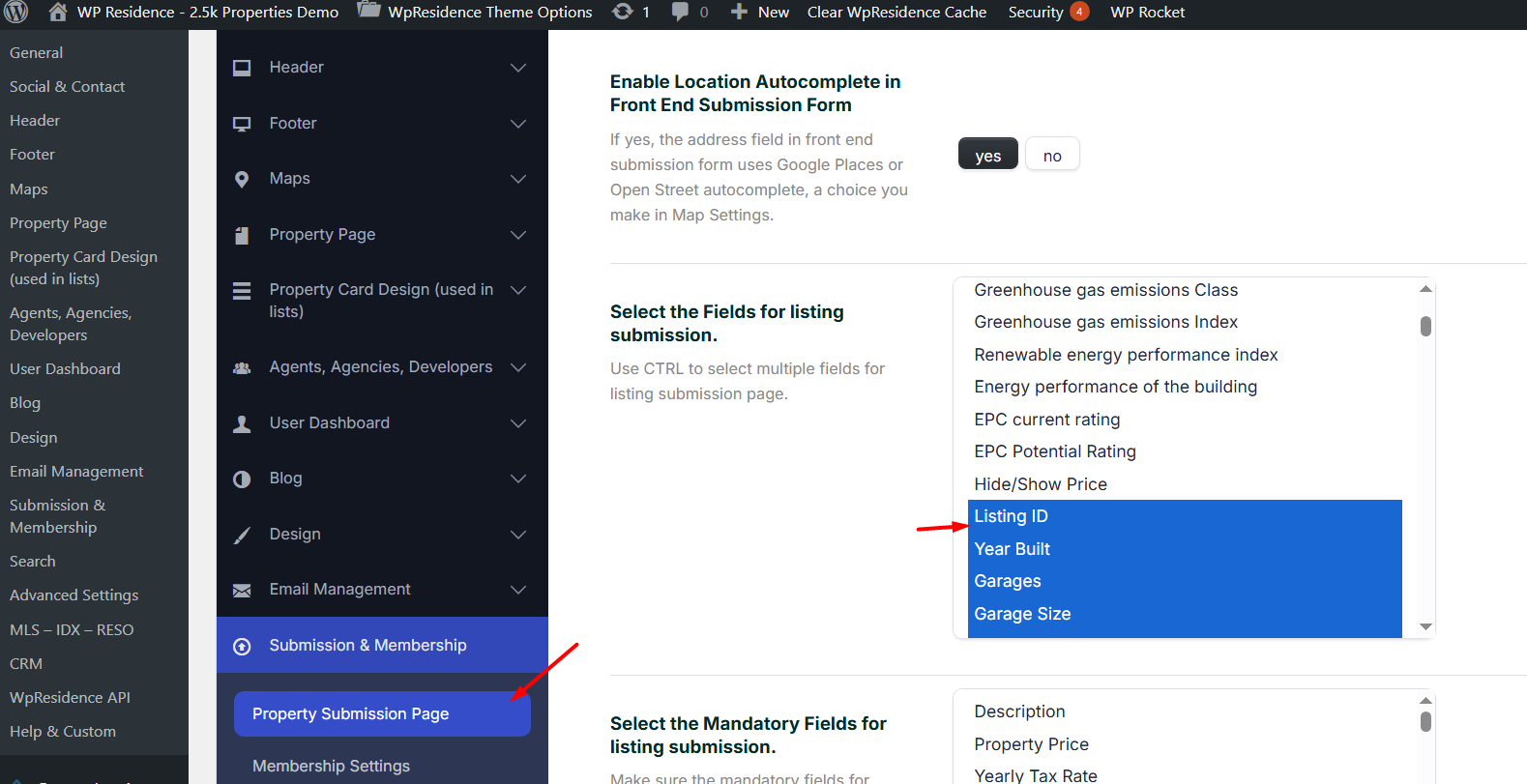Click the WordPress logo icon
Viewport: 1527px width, 784px height.
16,13
